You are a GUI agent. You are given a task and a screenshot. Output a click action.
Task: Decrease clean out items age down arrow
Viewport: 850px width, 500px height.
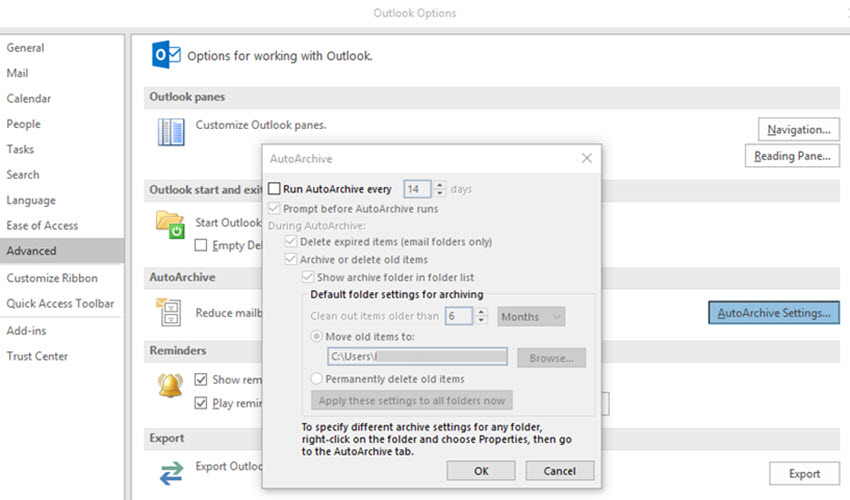tap(481, 320)
